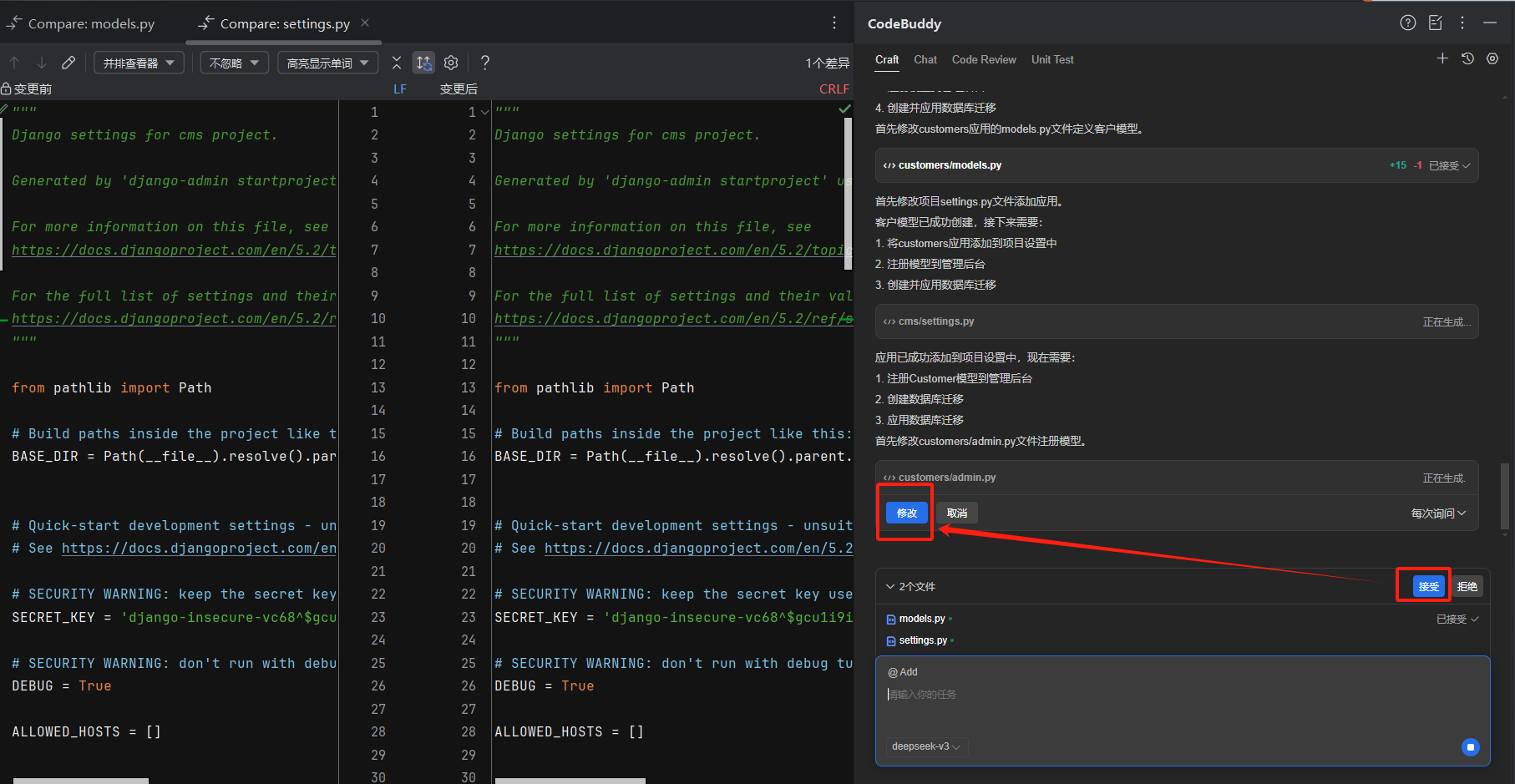Image resolution: width=1515 pixels, height=784 pixels.
Task: Click the 1个差异 difference count label
Action: (827, 63)
